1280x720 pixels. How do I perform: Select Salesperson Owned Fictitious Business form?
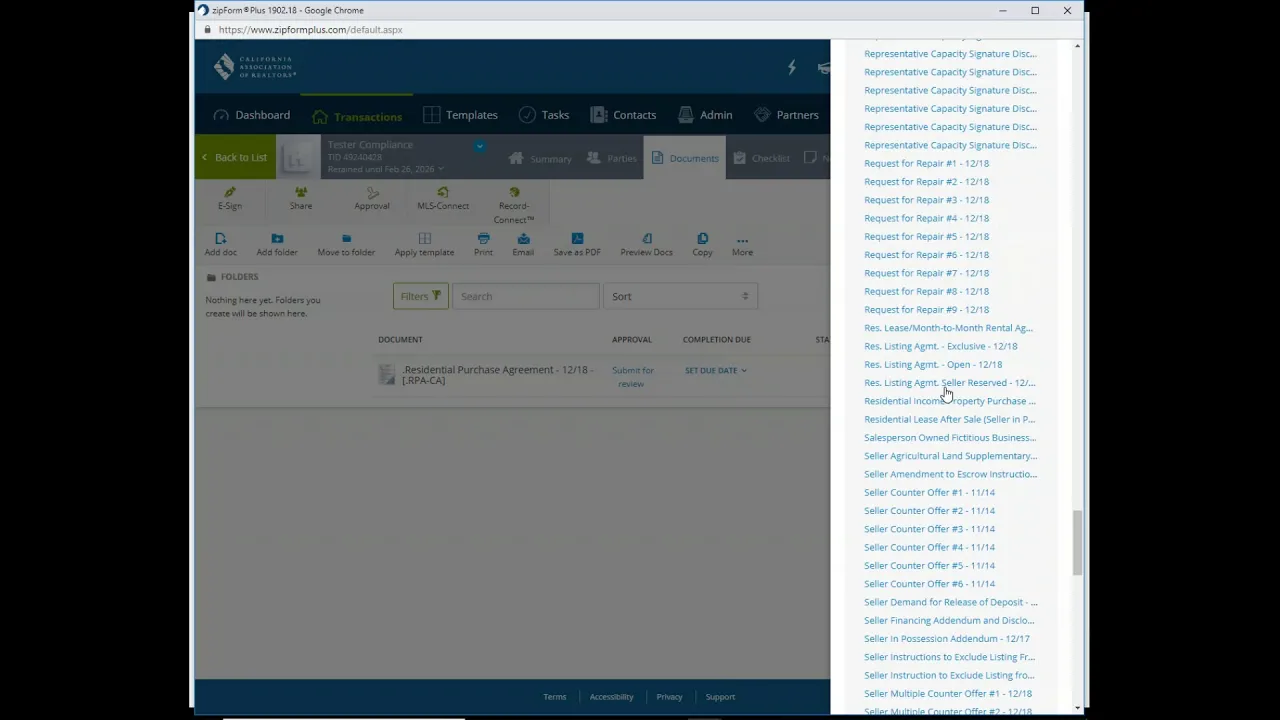949,437
